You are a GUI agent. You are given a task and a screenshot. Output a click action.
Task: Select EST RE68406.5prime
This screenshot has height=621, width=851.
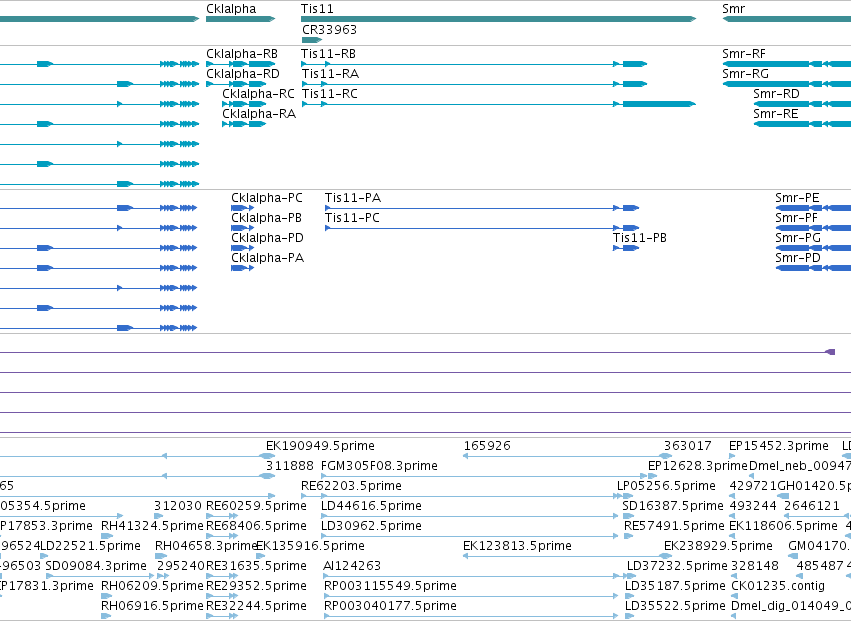pos(257,527)
